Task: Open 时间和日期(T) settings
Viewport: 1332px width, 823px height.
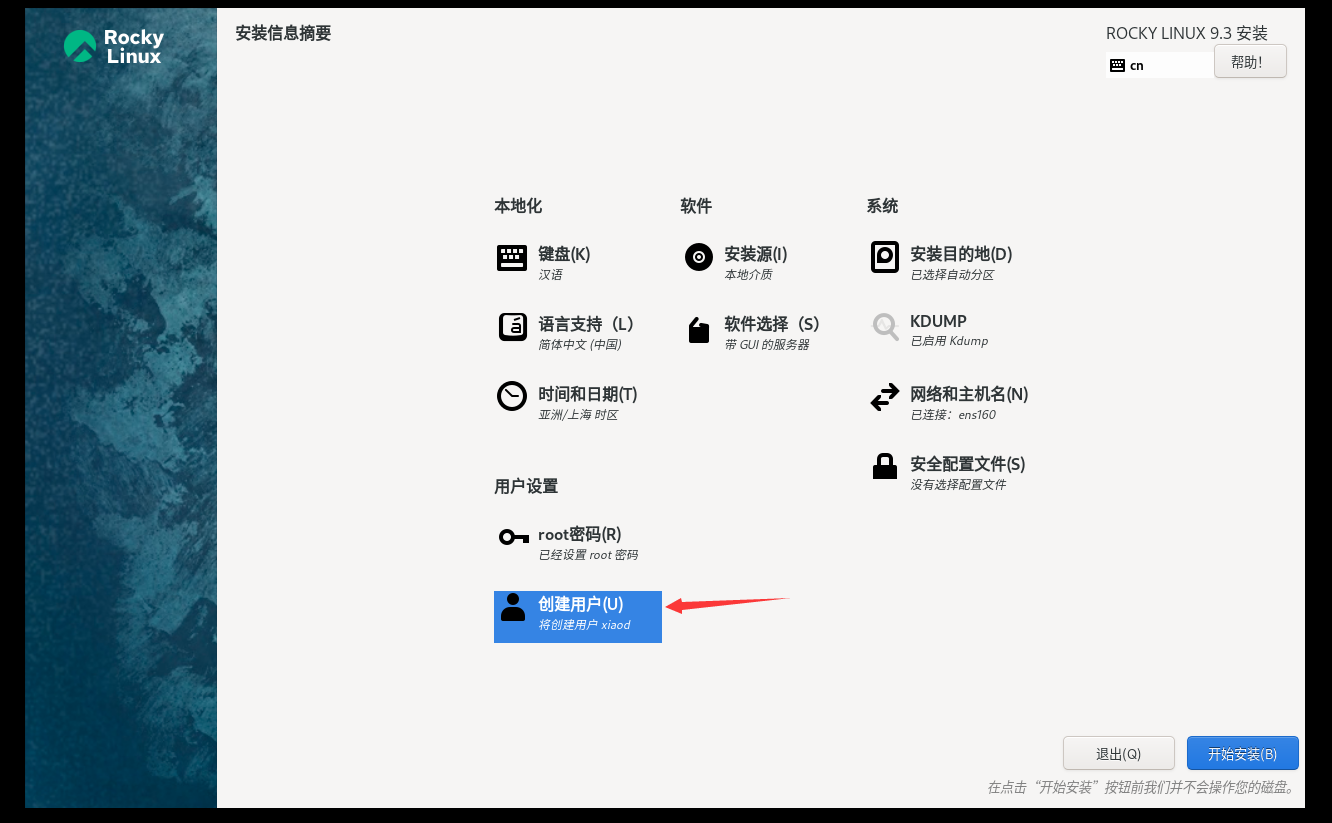Action: (x=588, y=394)
